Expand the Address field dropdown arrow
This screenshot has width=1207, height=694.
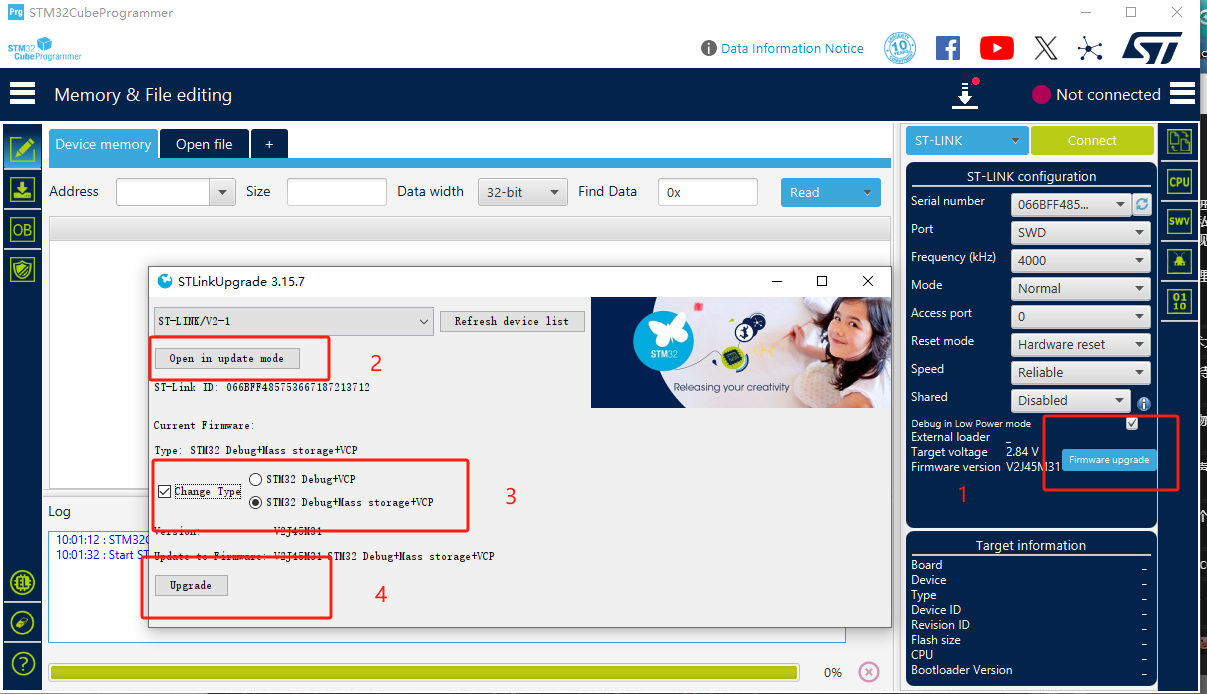coord(222,192)
